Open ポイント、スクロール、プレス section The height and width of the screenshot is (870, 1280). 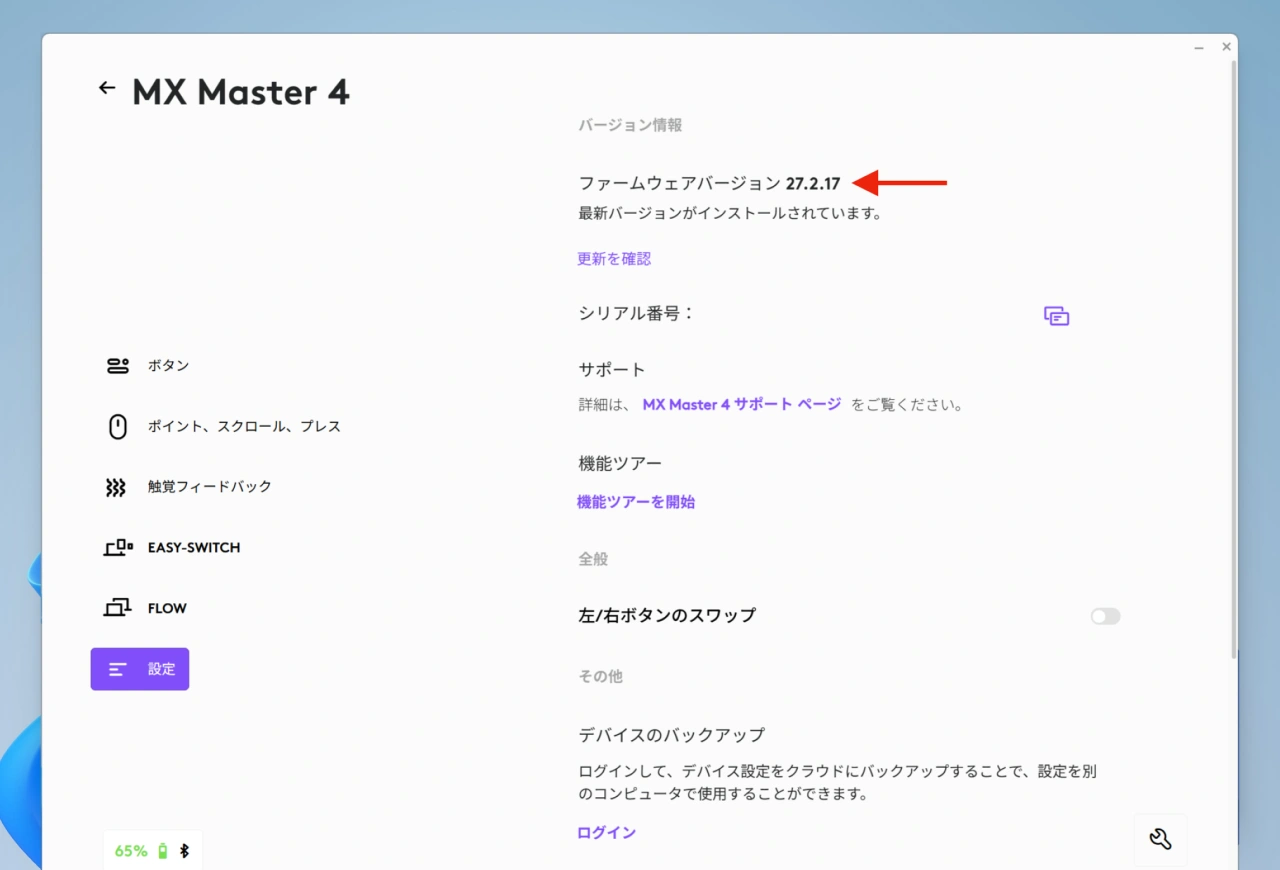[223, 427]
